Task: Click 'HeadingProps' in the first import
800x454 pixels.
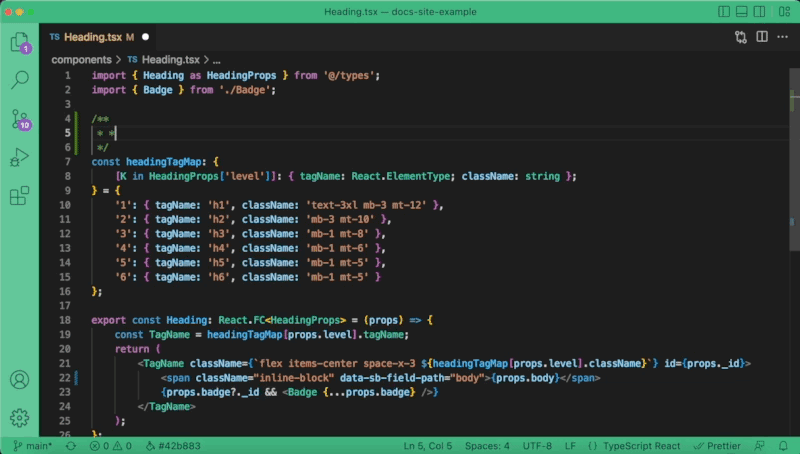Action: click(x=241, y=75)
